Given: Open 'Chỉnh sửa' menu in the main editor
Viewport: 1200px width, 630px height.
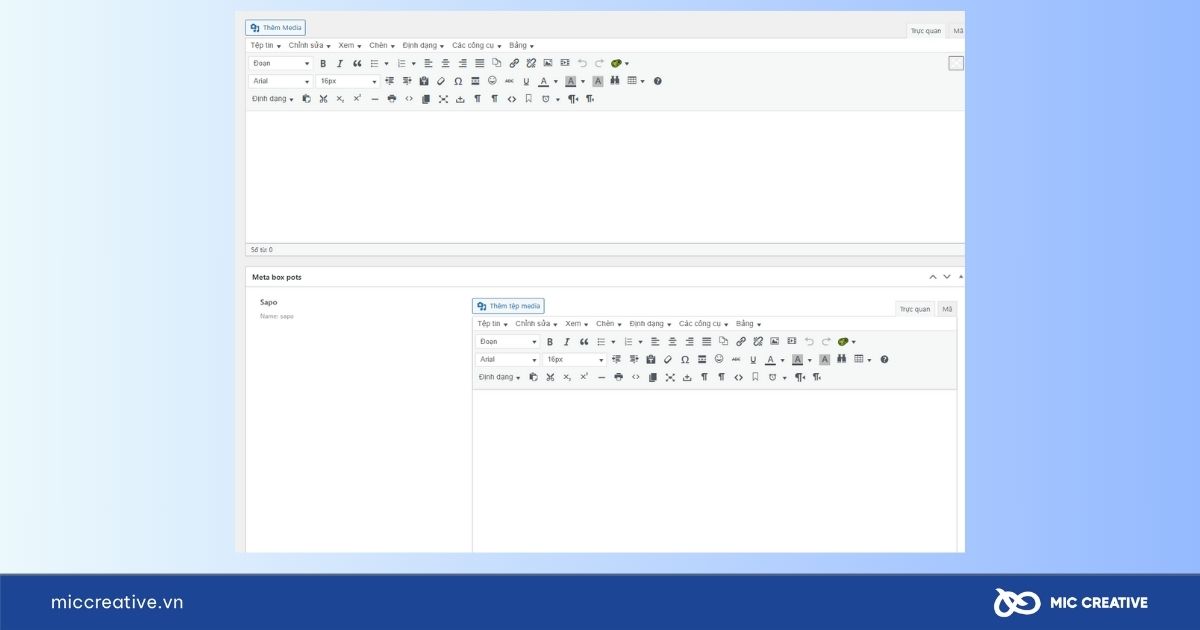Looking at the screenshot, I should click(309, 45).
